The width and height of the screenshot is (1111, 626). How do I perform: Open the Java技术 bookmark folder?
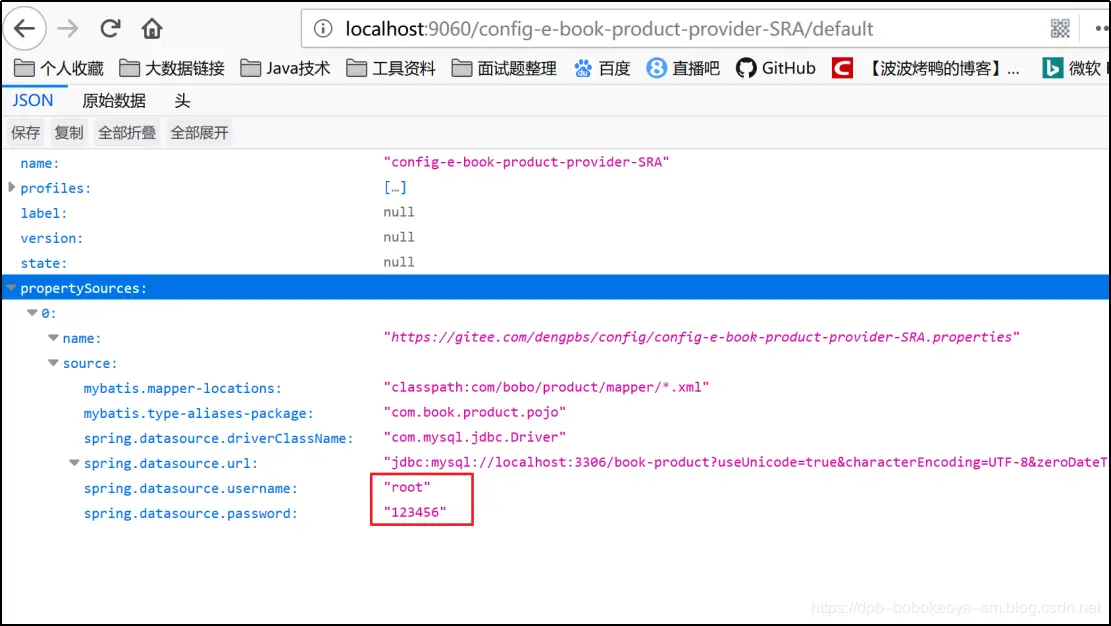pyautogui.click(x=286, y=68)
